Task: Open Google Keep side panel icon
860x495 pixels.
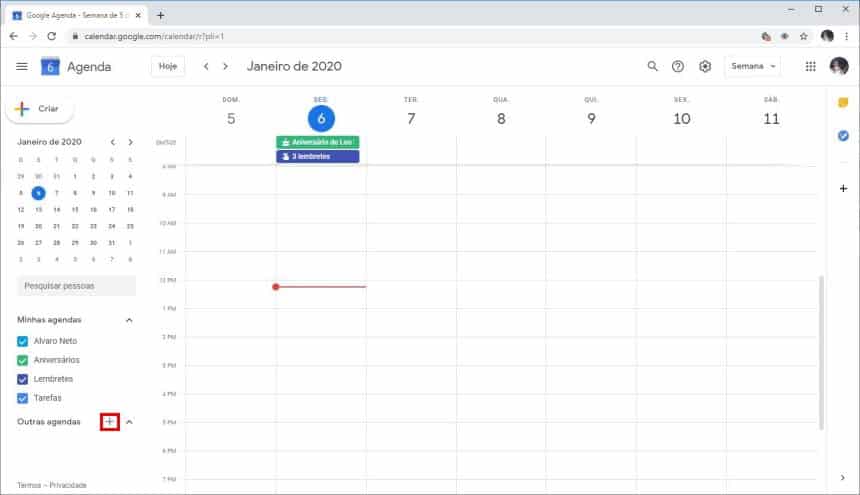Action: 843,103
